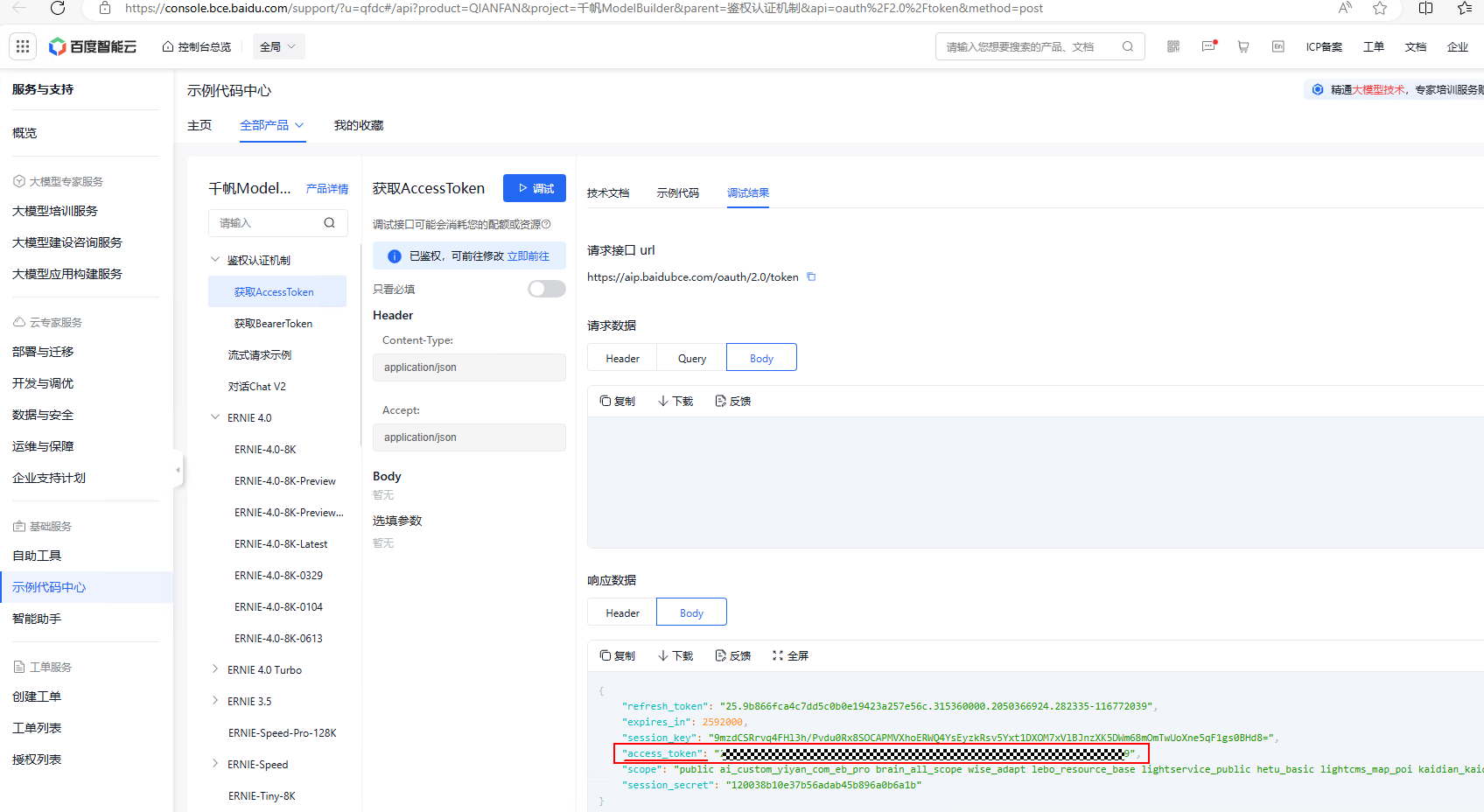This screenshot has height=812, width=1484.
Task: Open the shopping cart icon
Action: tap(1243, 46)
